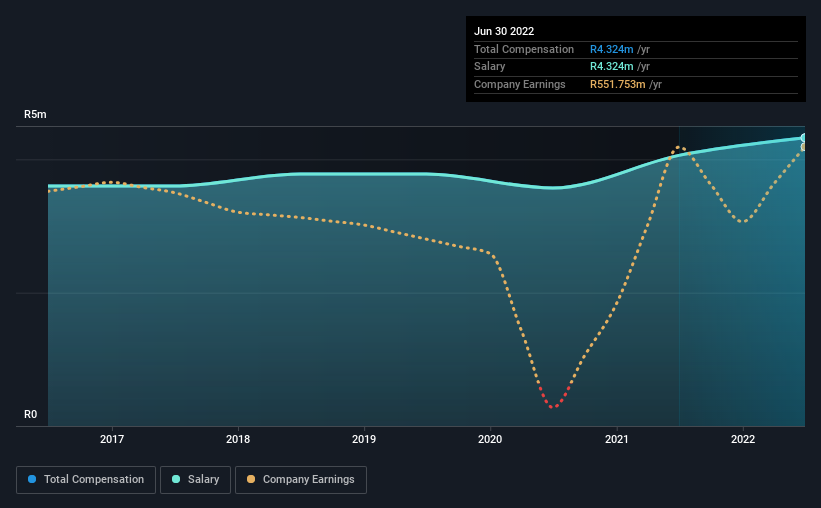Click the 2018 x-axis label
The width and height of the screenshot is (821, 508).
[238, 439]
